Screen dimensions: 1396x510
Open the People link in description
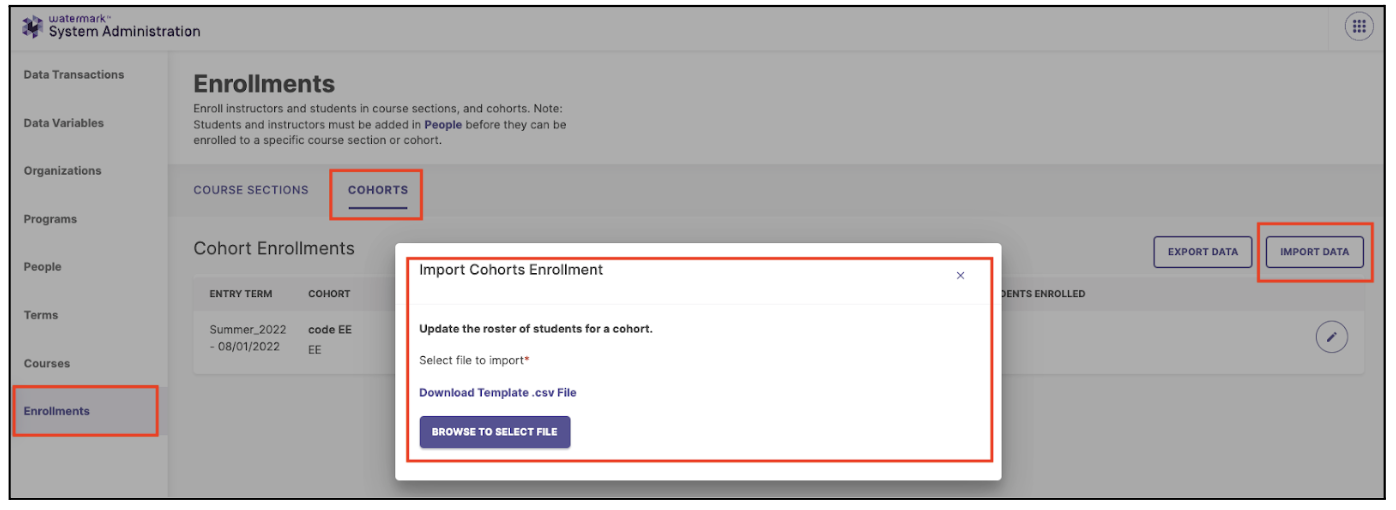click(443, 125)
